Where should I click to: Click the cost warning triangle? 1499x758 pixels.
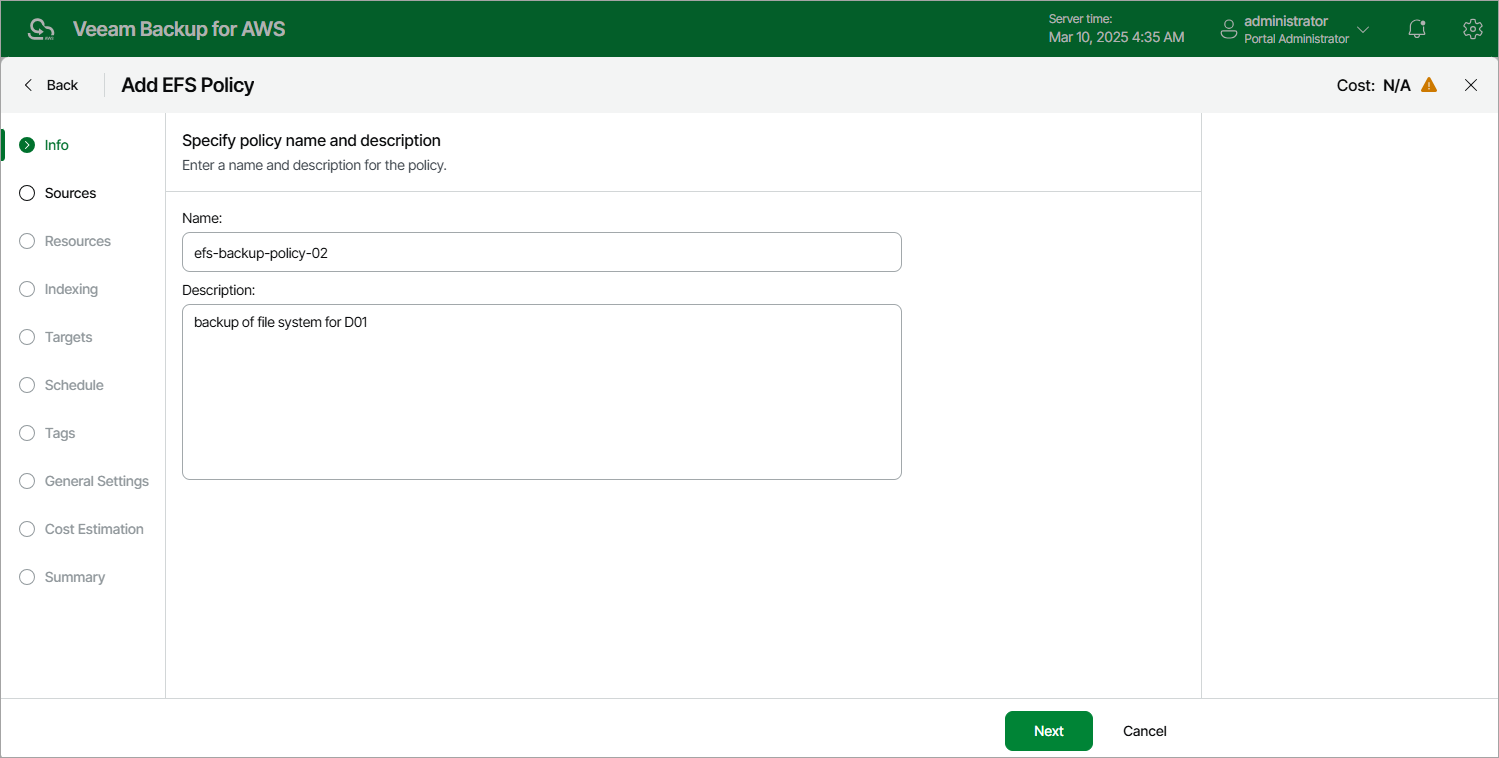pyautogui.click(x=1428, y=85)
